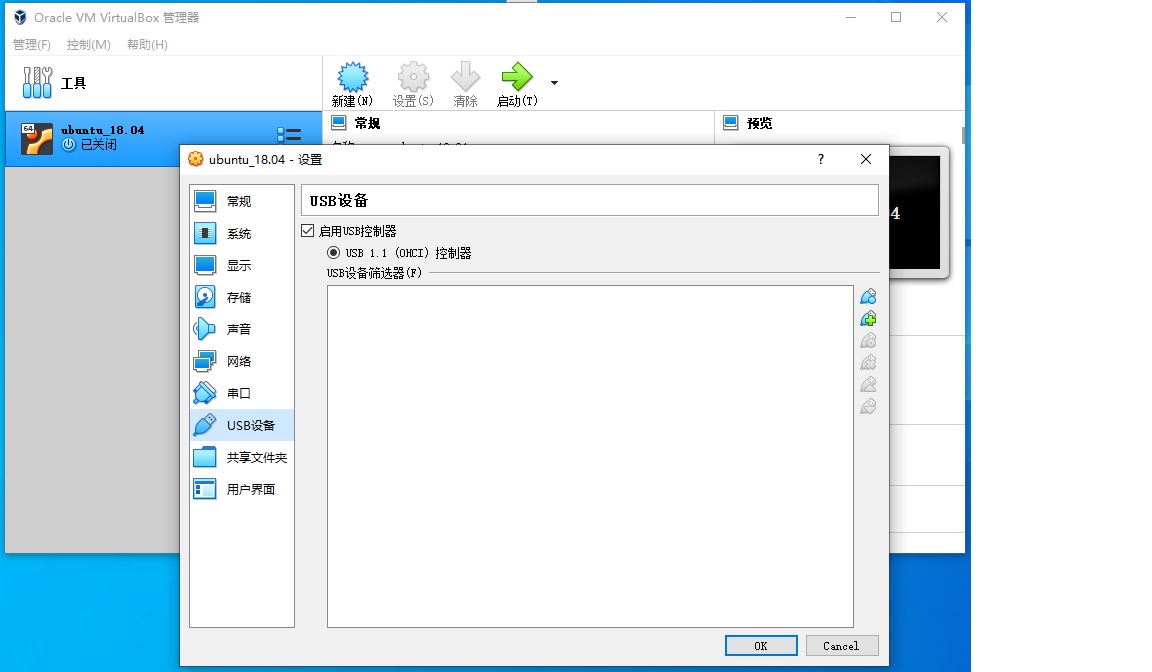
Task: Click inside the USB设备筛选器 list area
Action: click(590, 456)
